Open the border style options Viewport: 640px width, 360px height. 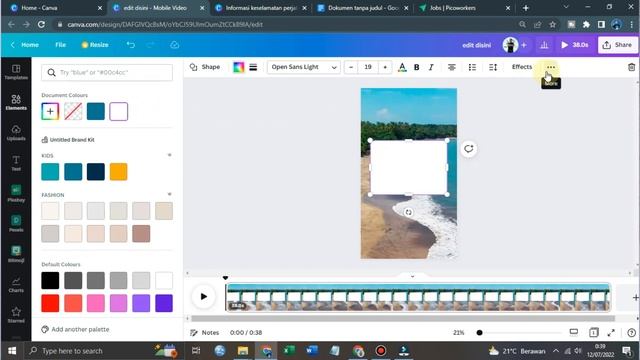253,67
